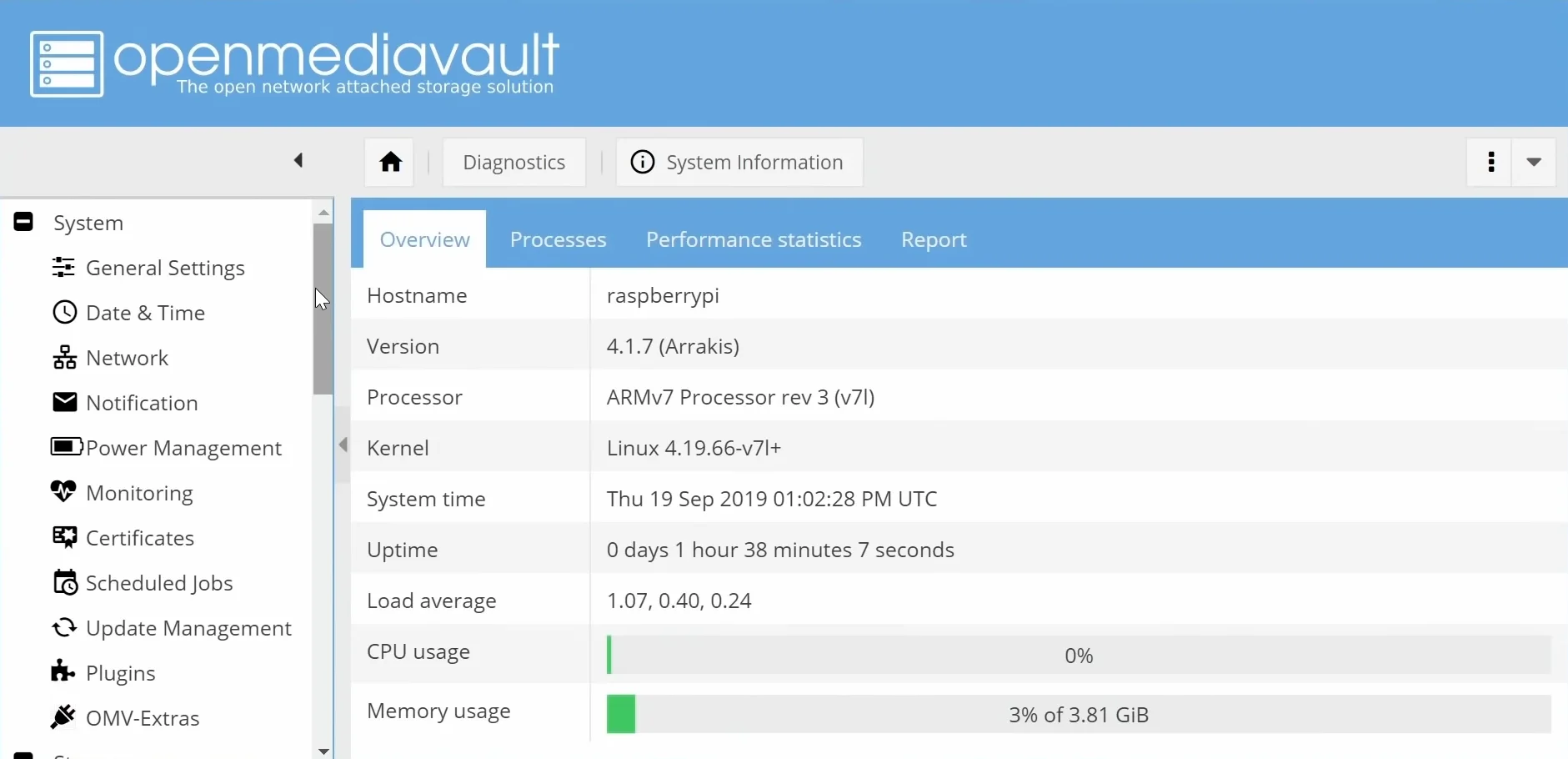Switch to the Report tab
The height and width of the screenshot is (759, 1568).
point(934,240)
